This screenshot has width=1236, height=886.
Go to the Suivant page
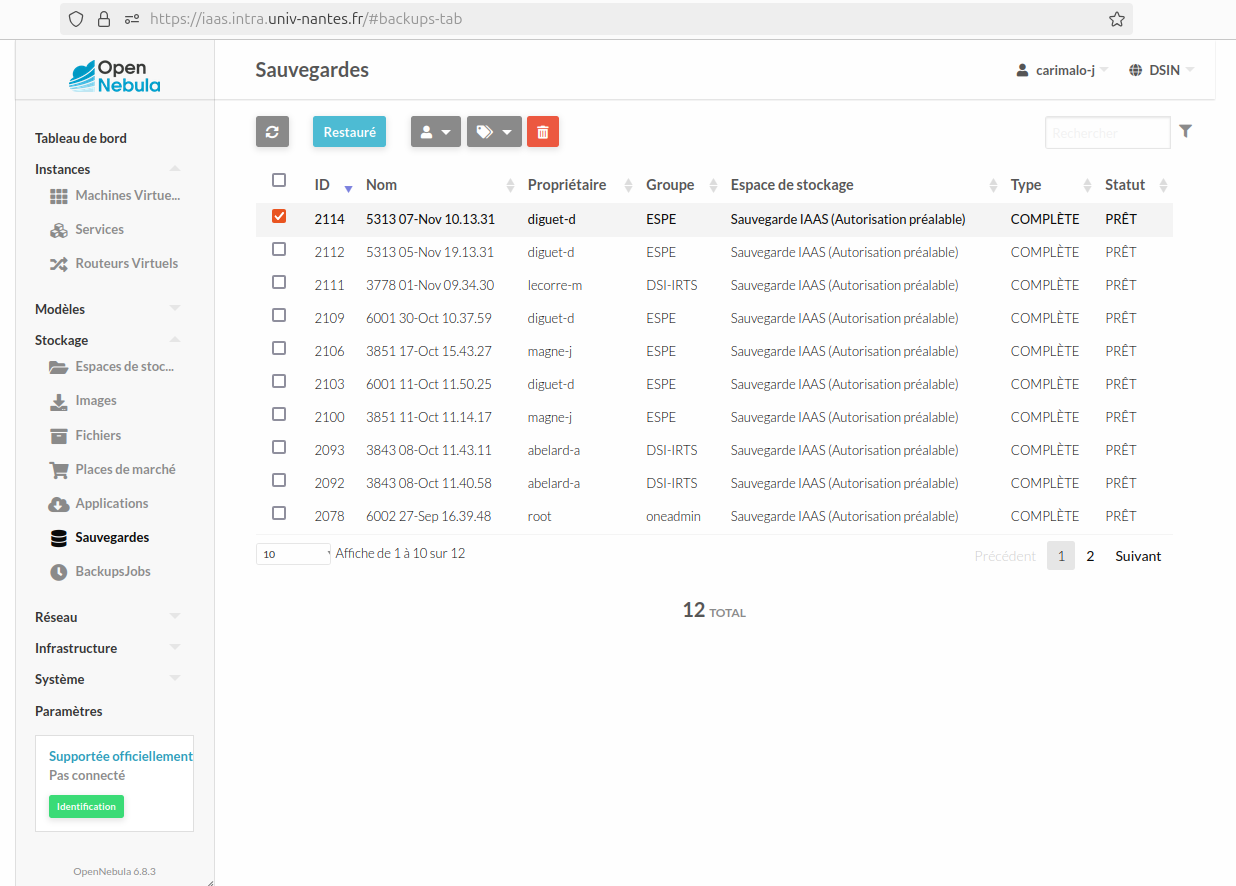(x=1138, y=556)
